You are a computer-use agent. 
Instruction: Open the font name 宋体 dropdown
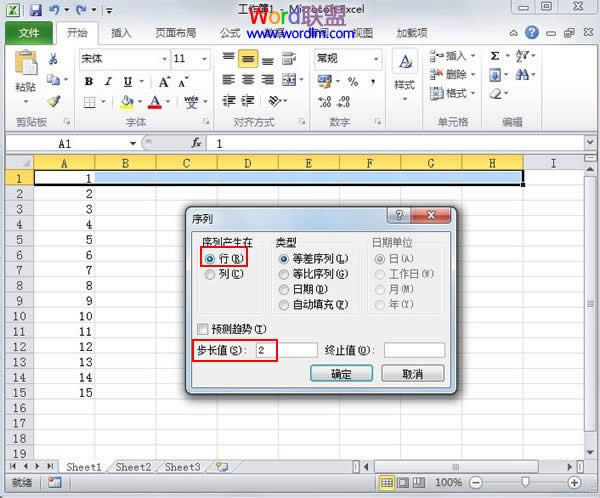(164, 59)
